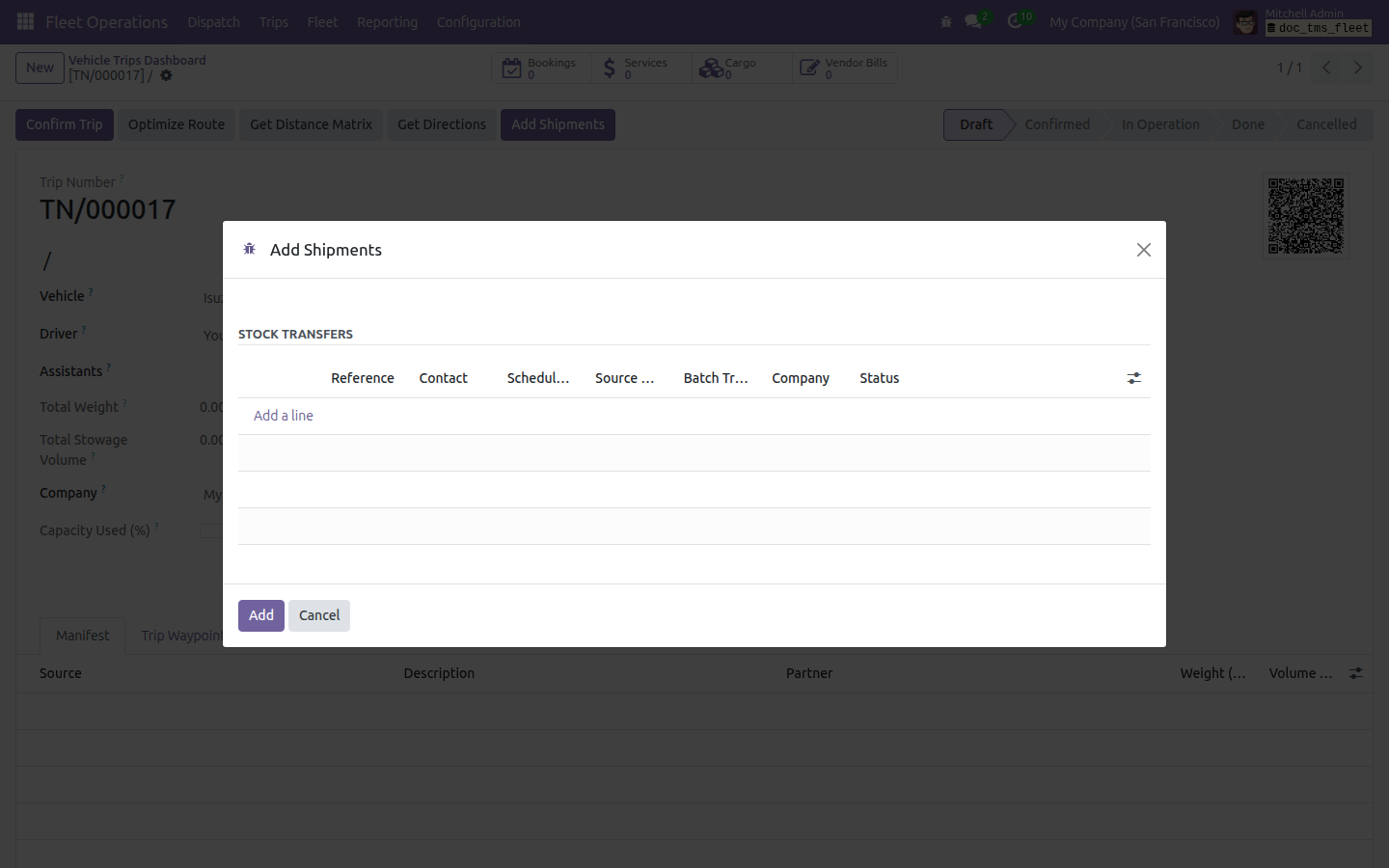1389x868 pixels.
Task: Sort Manifest by Weight column
Action: [1212, 673]
